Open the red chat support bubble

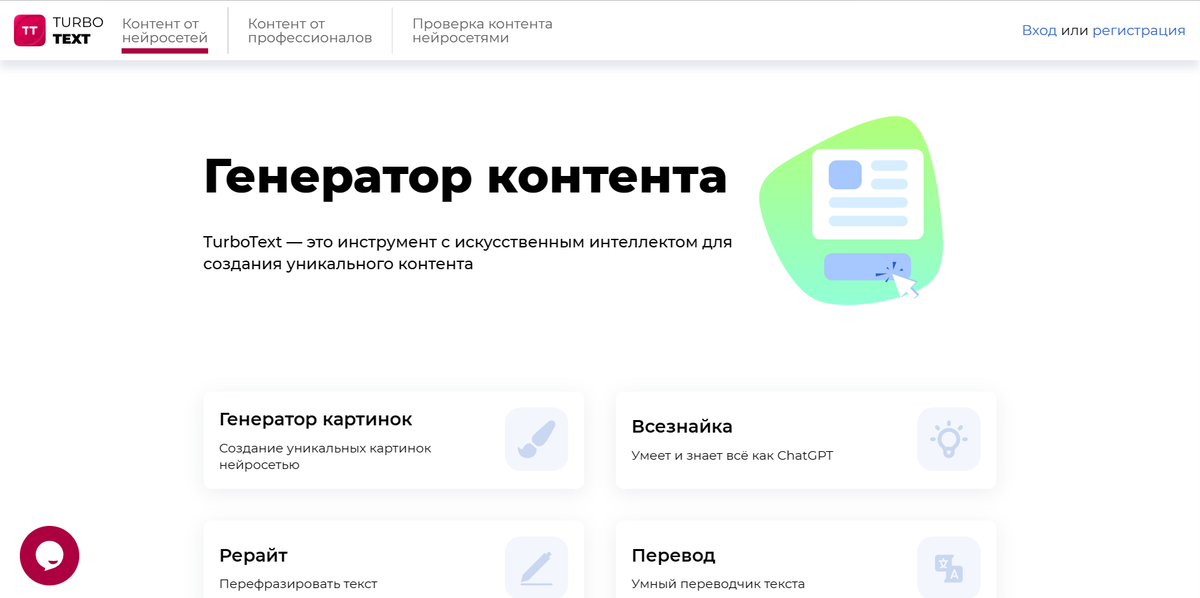click(49, 555)
